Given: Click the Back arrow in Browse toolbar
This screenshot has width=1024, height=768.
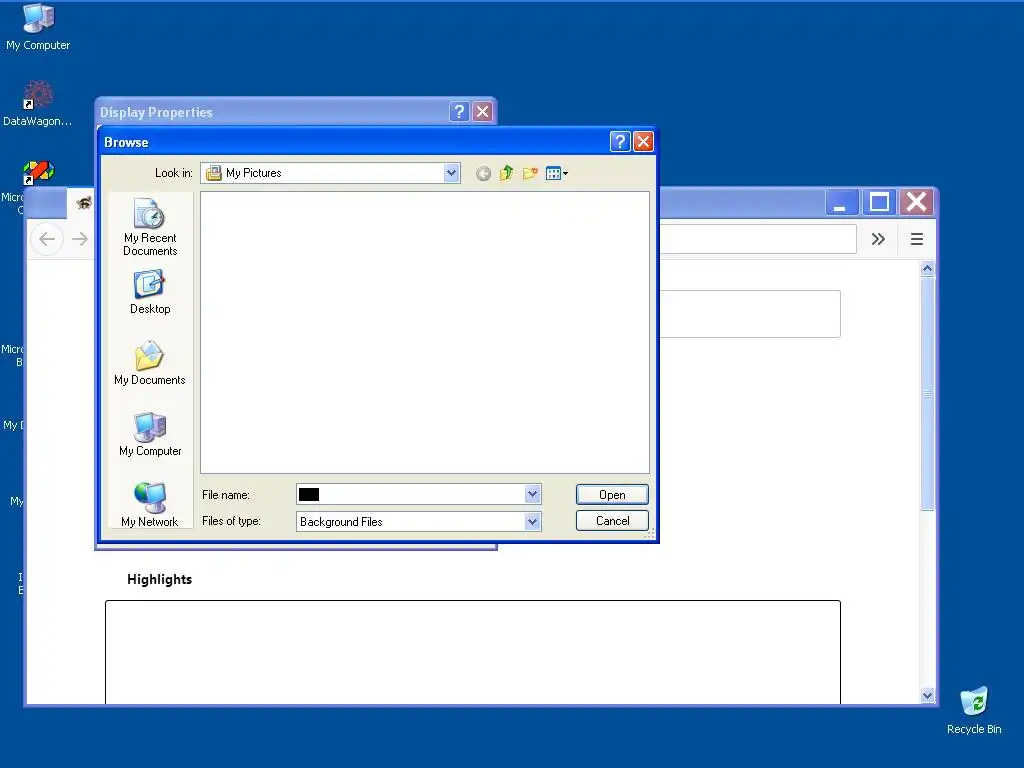Looking at the screenshot, I should 483,174.
